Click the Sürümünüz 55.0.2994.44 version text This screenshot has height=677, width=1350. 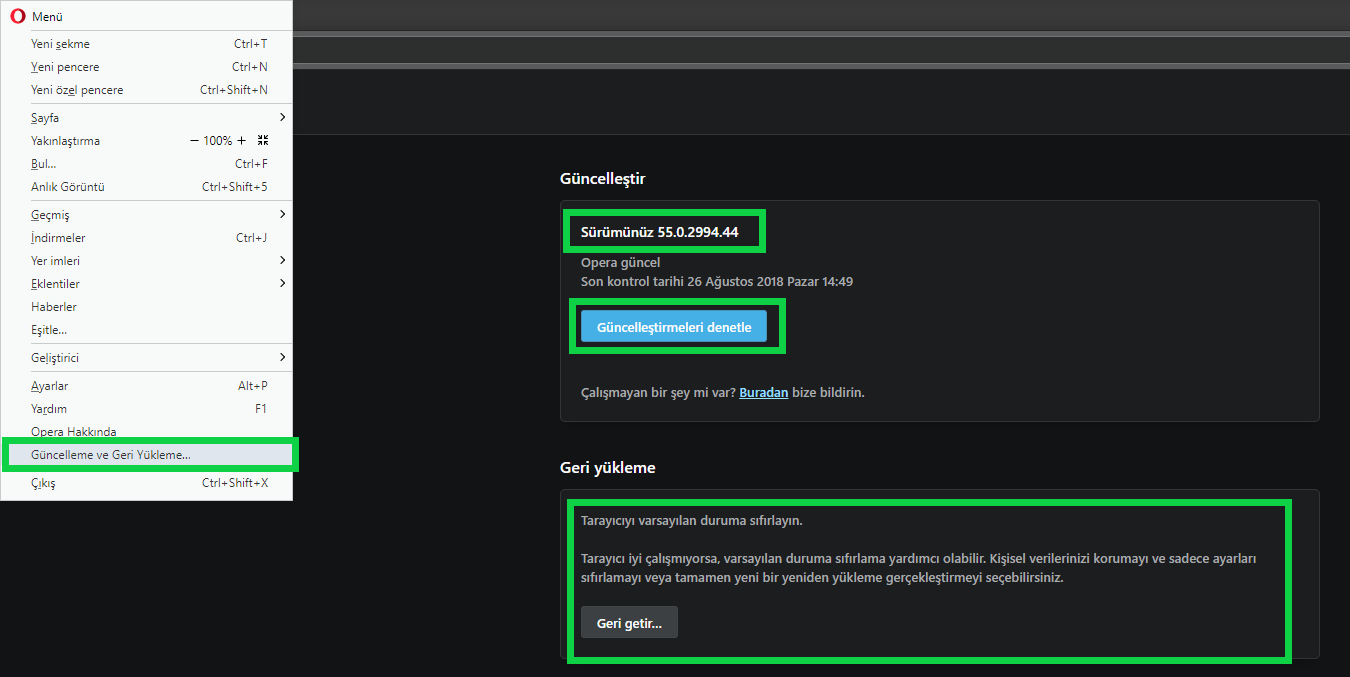(660, 232)
